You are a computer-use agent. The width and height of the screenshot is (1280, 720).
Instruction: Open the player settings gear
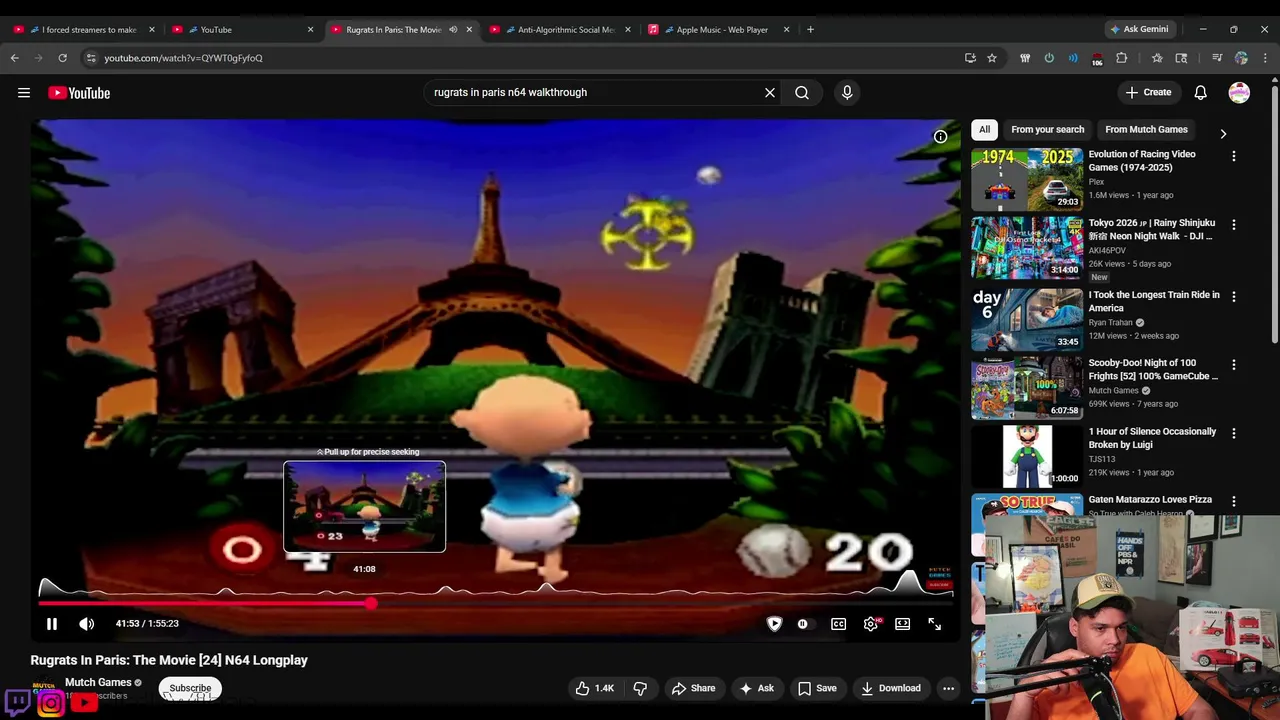tap(871, 624)
